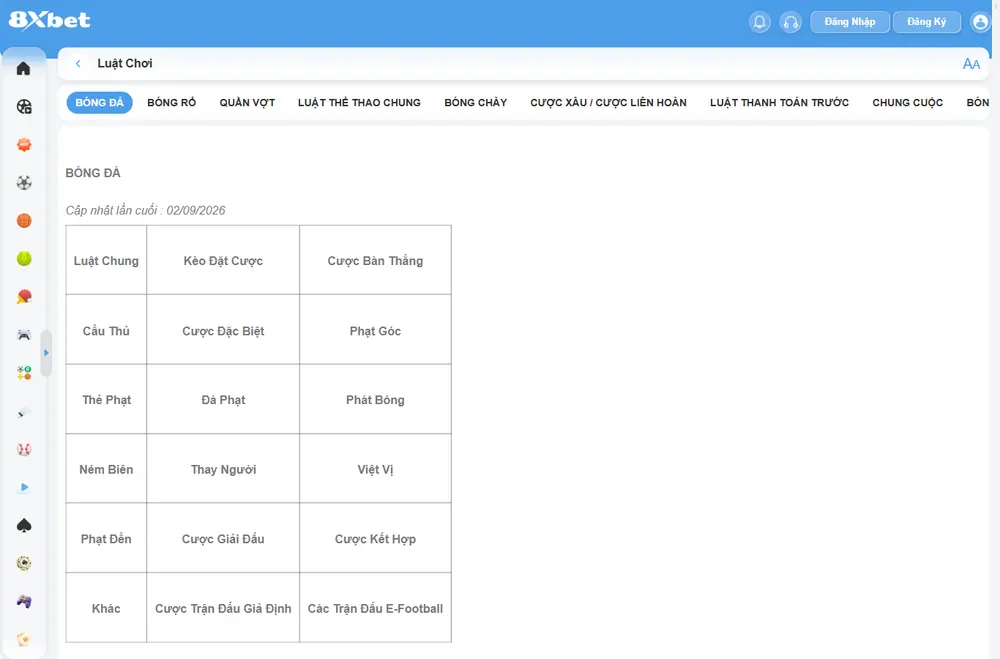The height and width of the screenshot is (659, 1000).
Task: Switch to the BÓNG CHÀY tab
Action: click(x=476, y=103)
